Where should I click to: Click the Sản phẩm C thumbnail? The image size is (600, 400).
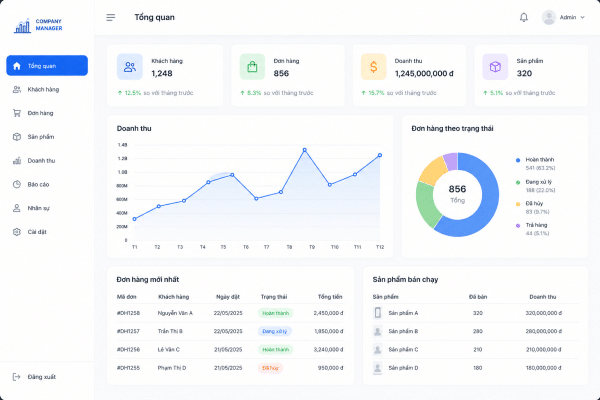(378, 349)
